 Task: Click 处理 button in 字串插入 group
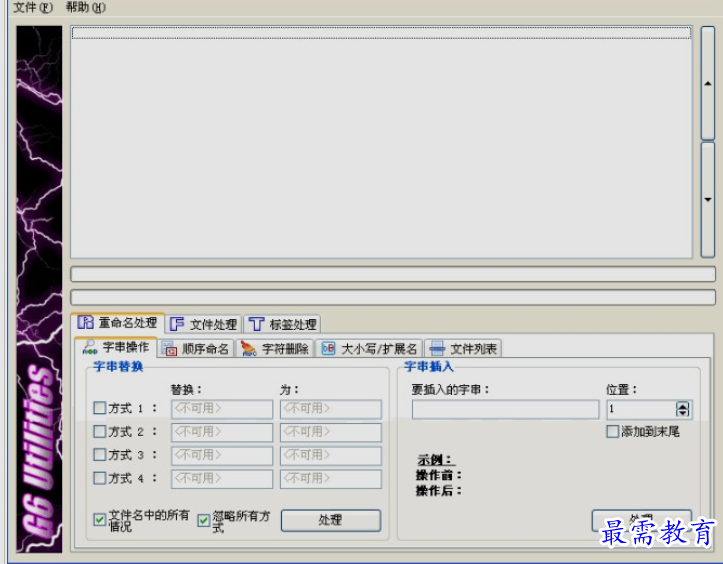tap(641, 520)
